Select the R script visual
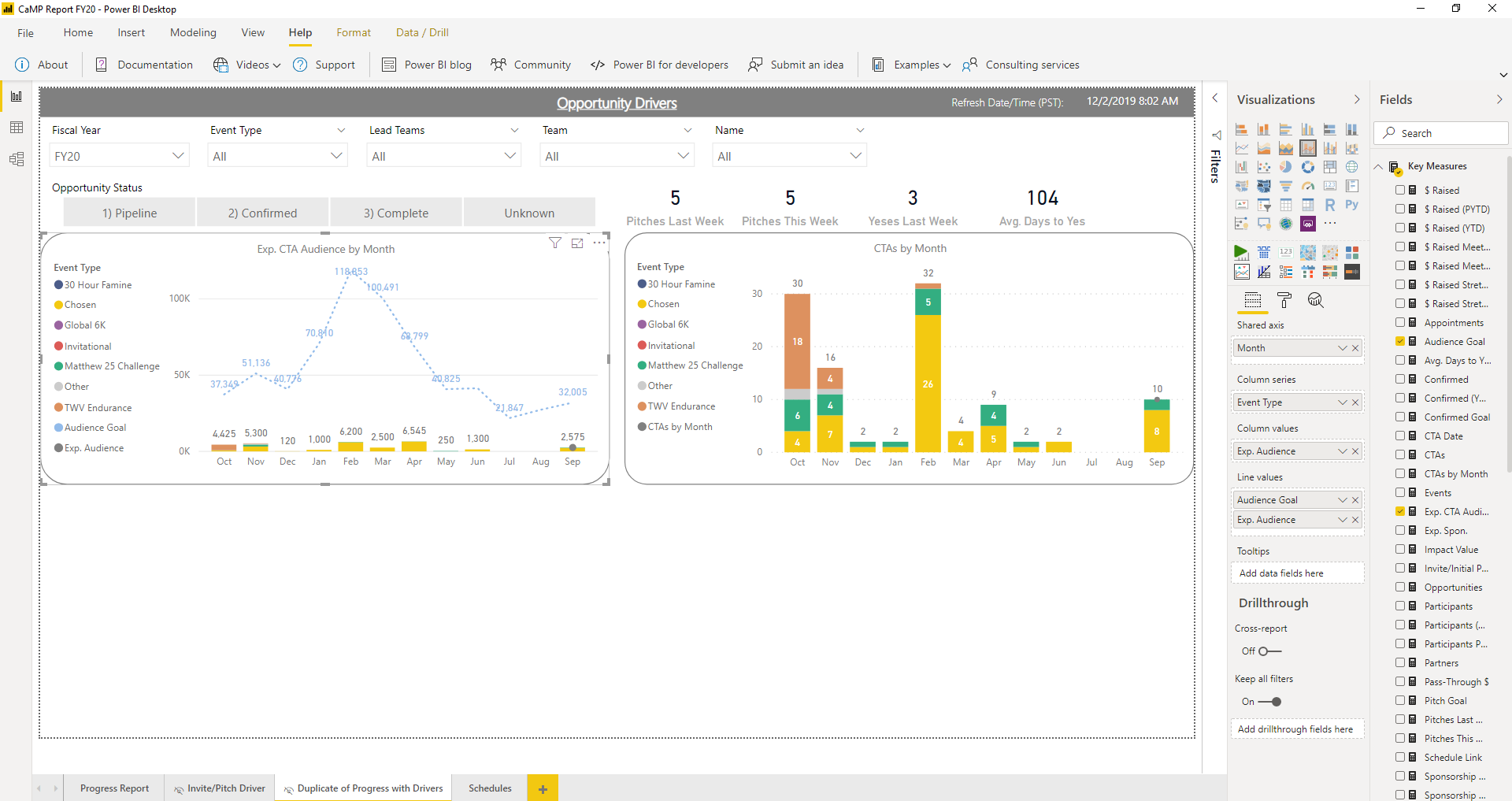 (x=1330, y=205)
